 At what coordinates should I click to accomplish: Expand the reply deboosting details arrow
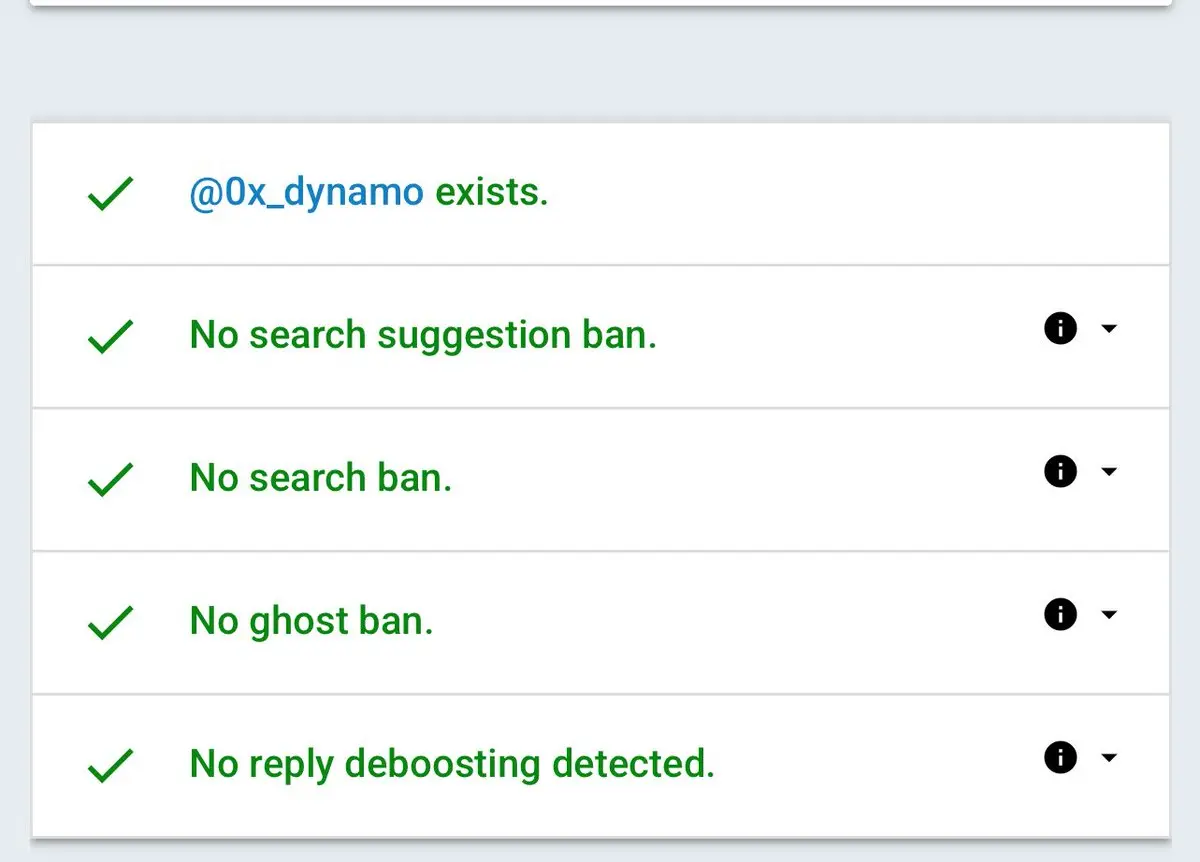pos(1108,757)
